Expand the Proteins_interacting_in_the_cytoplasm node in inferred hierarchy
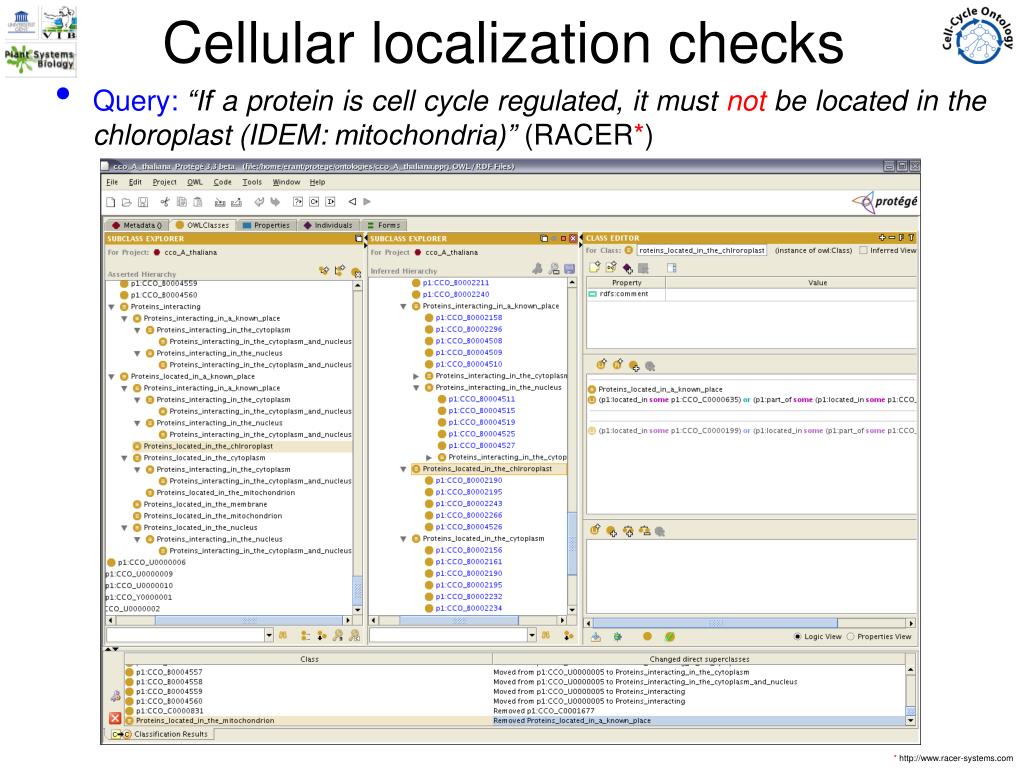 [x=417, y=376]
